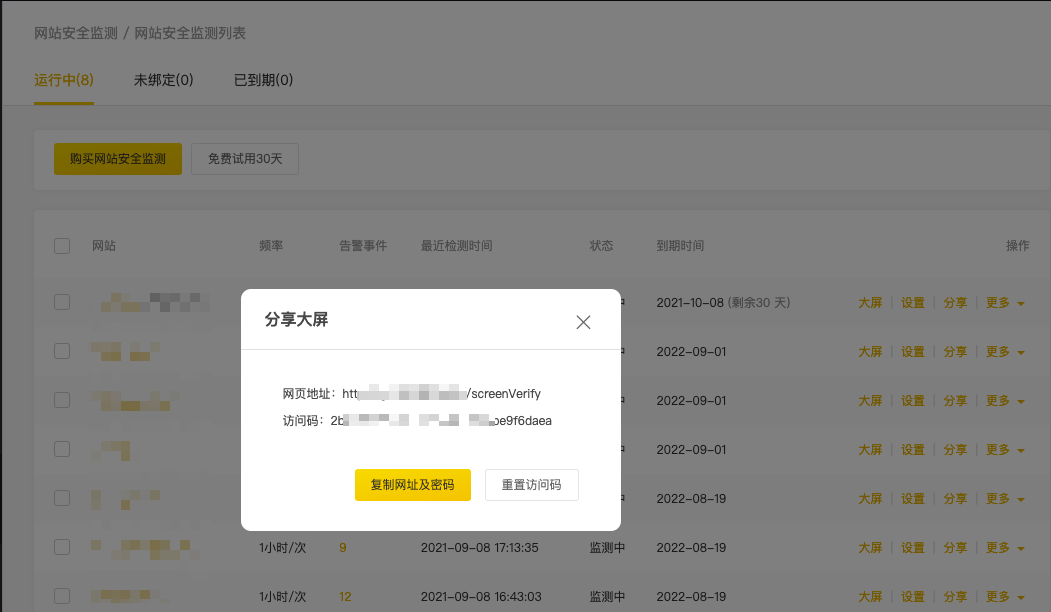Select checkbox for row with 12 alerts

62,596
